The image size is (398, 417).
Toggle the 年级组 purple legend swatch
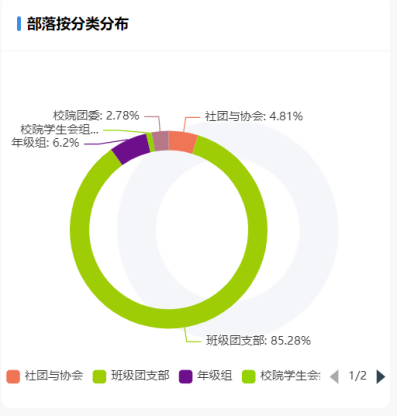(186, 377)
